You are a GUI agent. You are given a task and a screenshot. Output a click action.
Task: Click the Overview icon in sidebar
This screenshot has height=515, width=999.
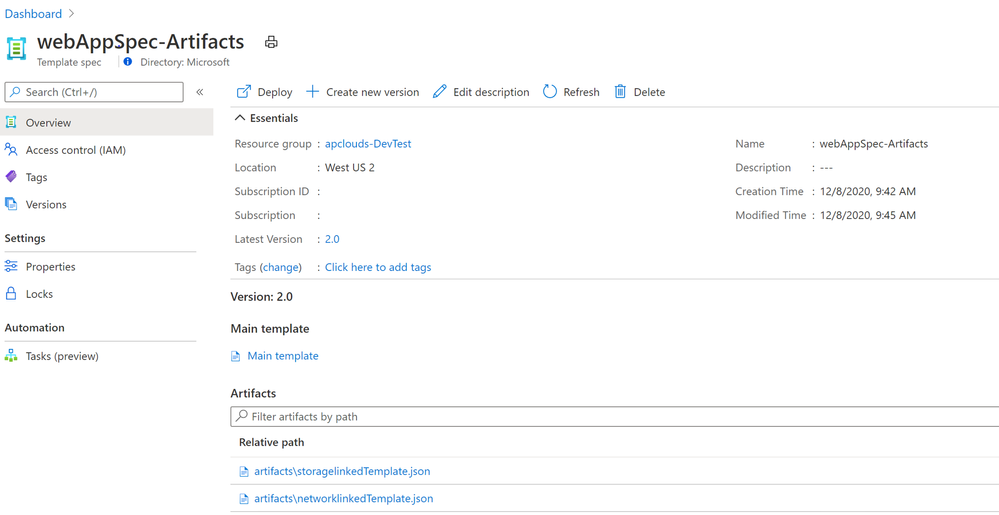click(x=11, y=122)
